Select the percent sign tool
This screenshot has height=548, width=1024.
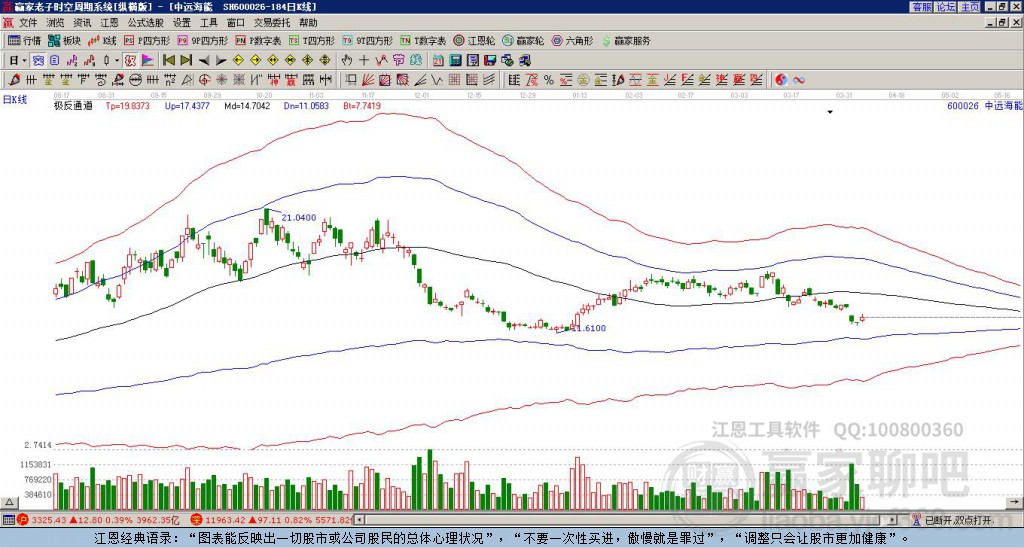point(549,80)
